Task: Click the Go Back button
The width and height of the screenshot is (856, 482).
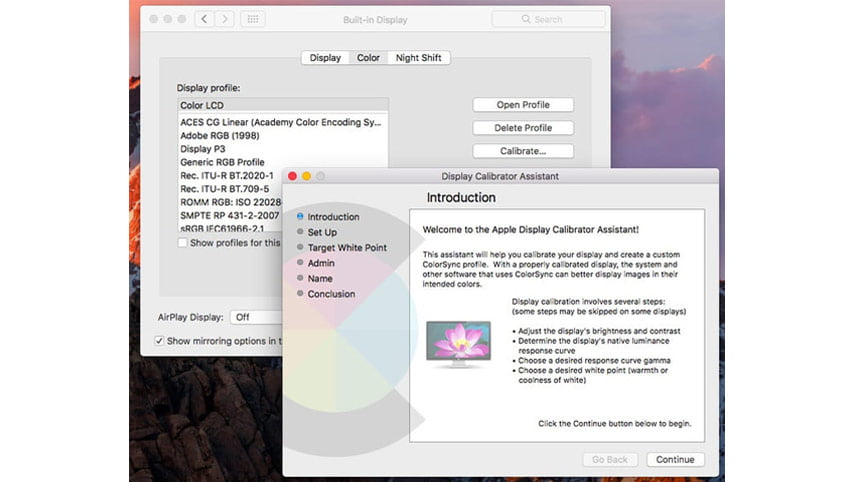Action: click(610, 460)
